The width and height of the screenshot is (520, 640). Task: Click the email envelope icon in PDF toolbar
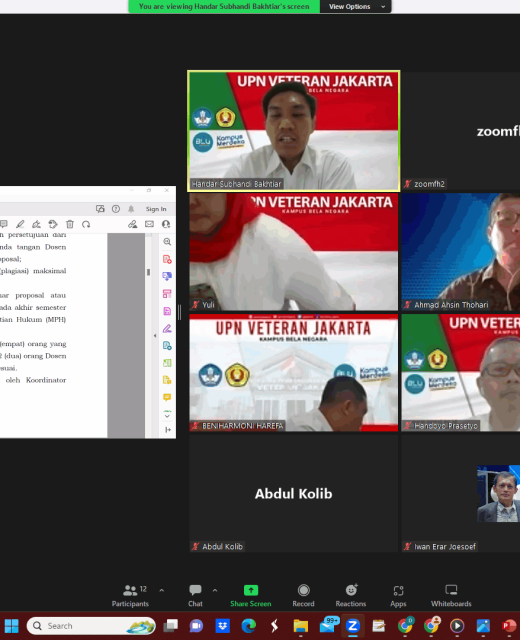coord(149,224)
